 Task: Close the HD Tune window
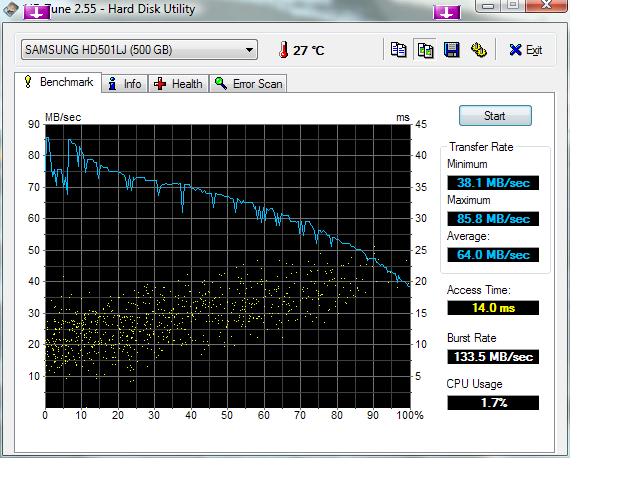546,5
